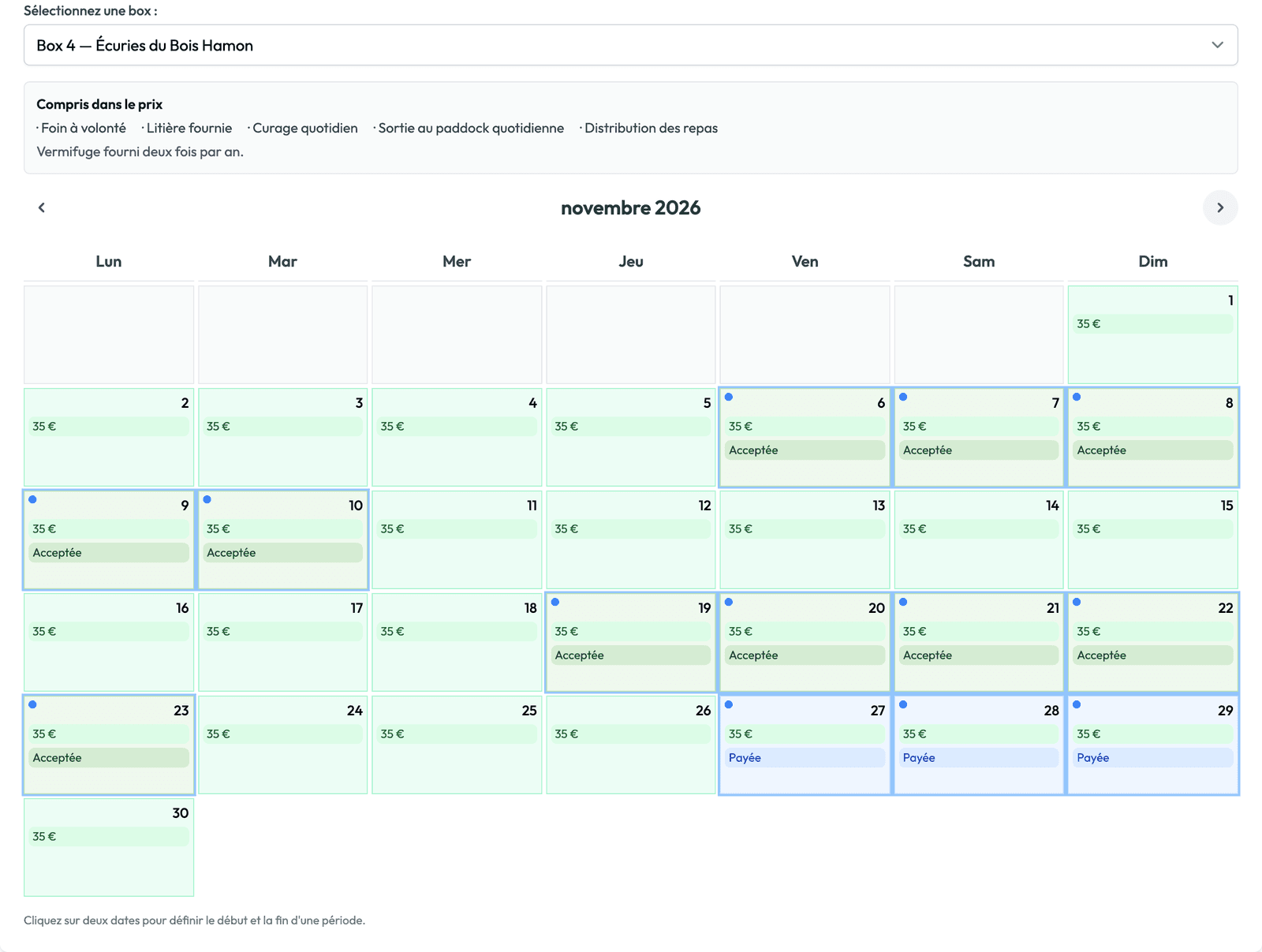The width and height of the screenshot is (1262, 952).
Task: Click the Sortie au paddock quotidienne item
Action: (469, 128)
